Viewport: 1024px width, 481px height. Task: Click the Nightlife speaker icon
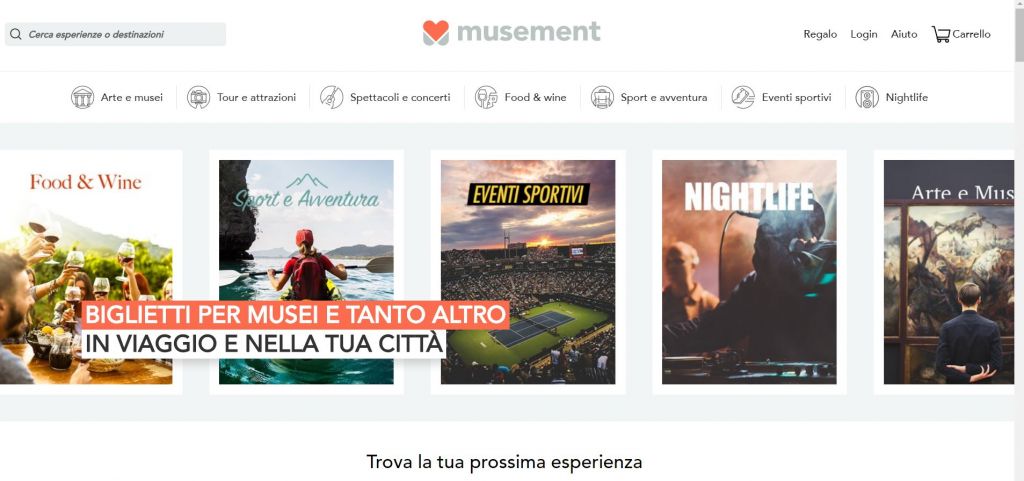pos(867,97)
